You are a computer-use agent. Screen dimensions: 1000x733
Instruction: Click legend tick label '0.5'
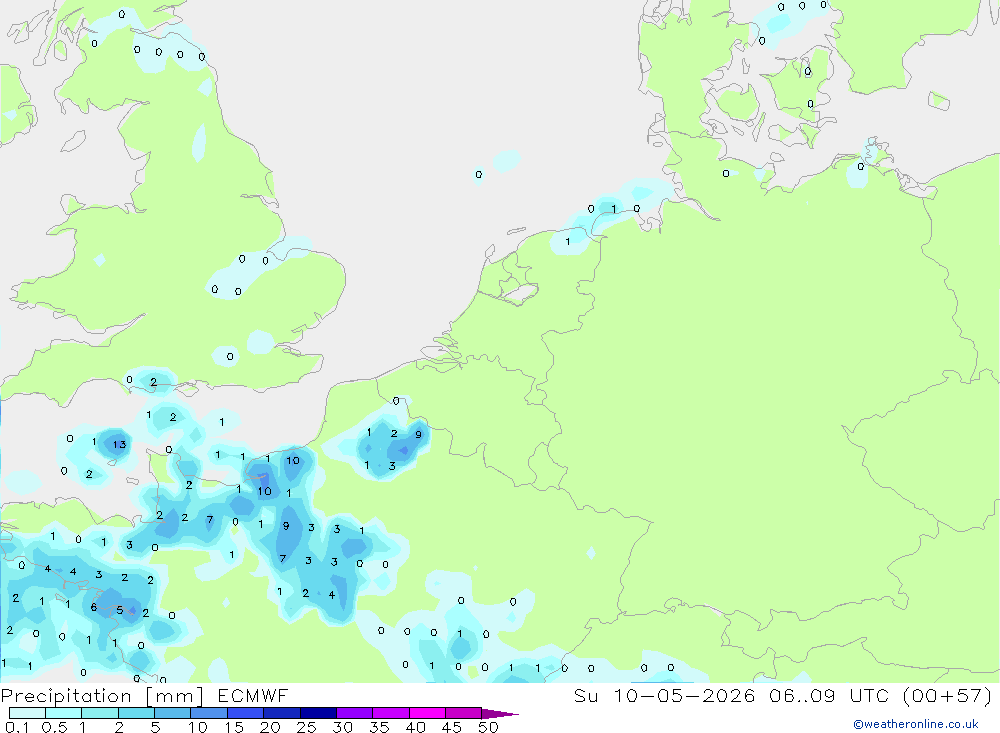55,727
